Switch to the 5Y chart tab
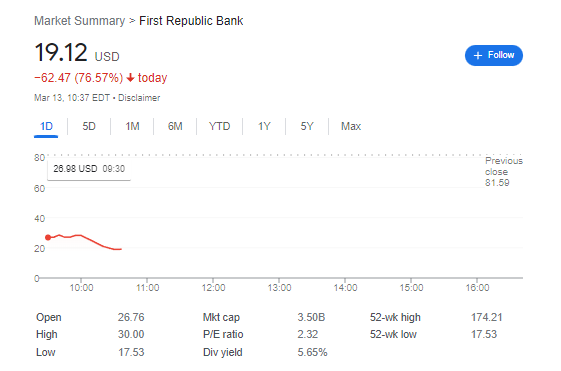561x371 pixels. (x=307, y=126)
